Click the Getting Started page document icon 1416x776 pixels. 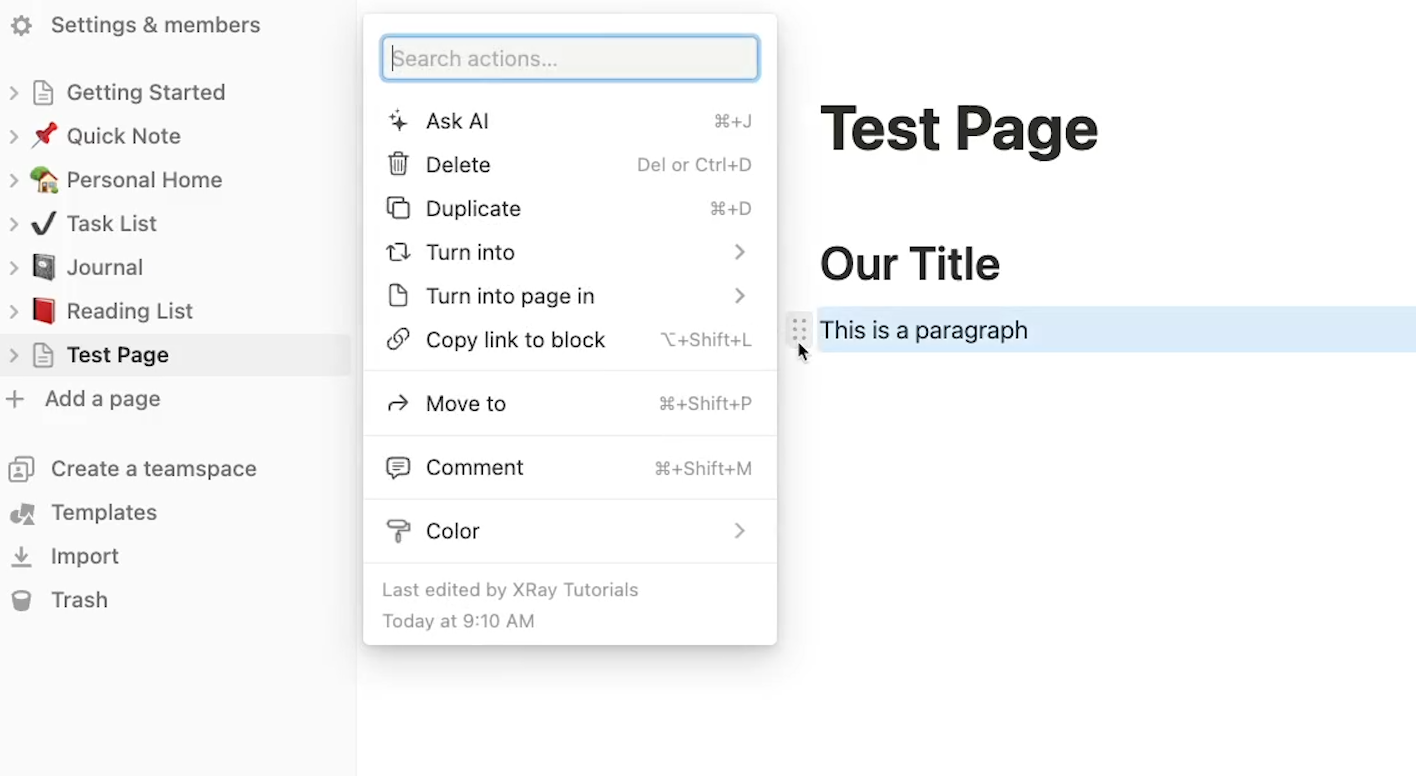[43, 93]
